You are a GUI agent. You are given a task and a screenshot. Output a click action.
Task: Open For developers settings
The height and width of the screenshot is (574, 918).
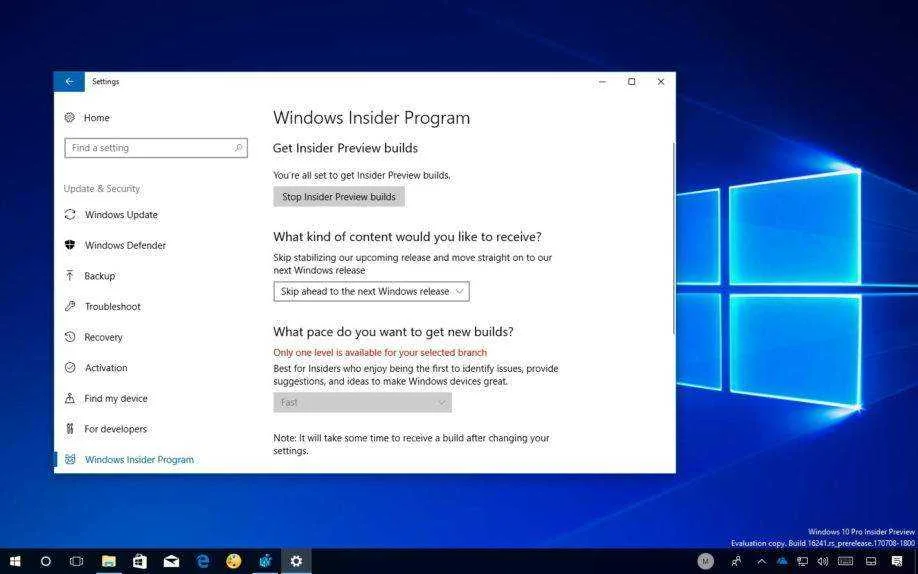click(115, 429)
